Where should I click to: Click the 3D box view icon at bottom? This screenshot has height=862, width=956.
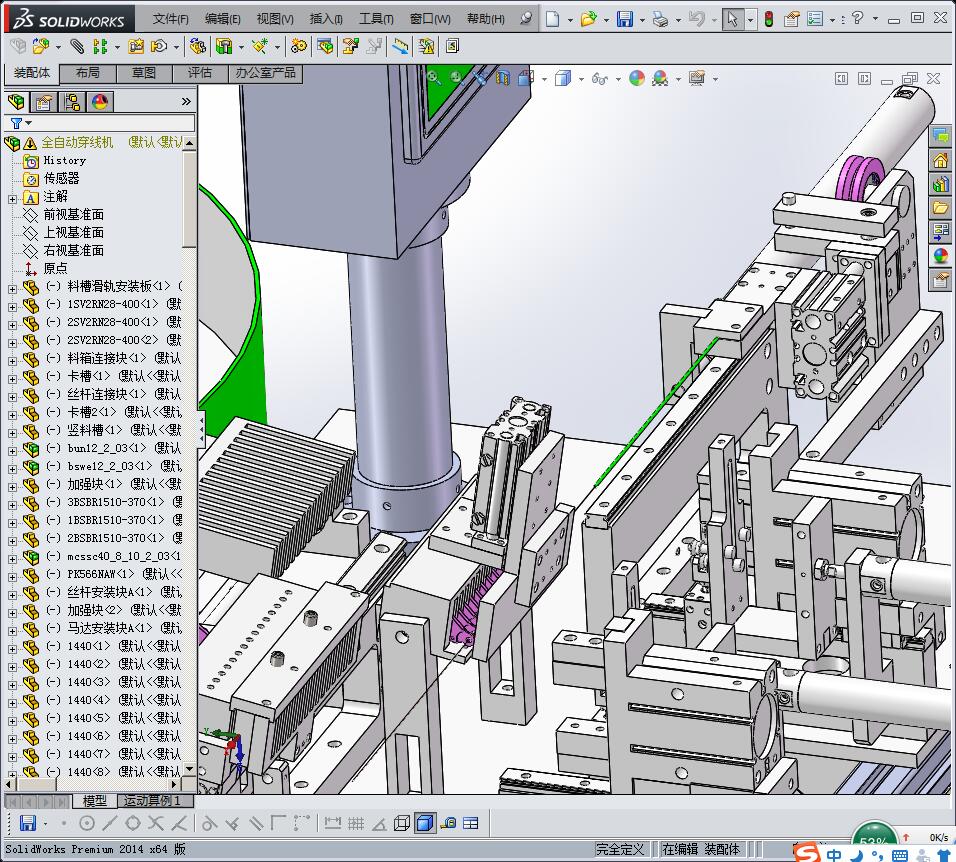(424, 823)
